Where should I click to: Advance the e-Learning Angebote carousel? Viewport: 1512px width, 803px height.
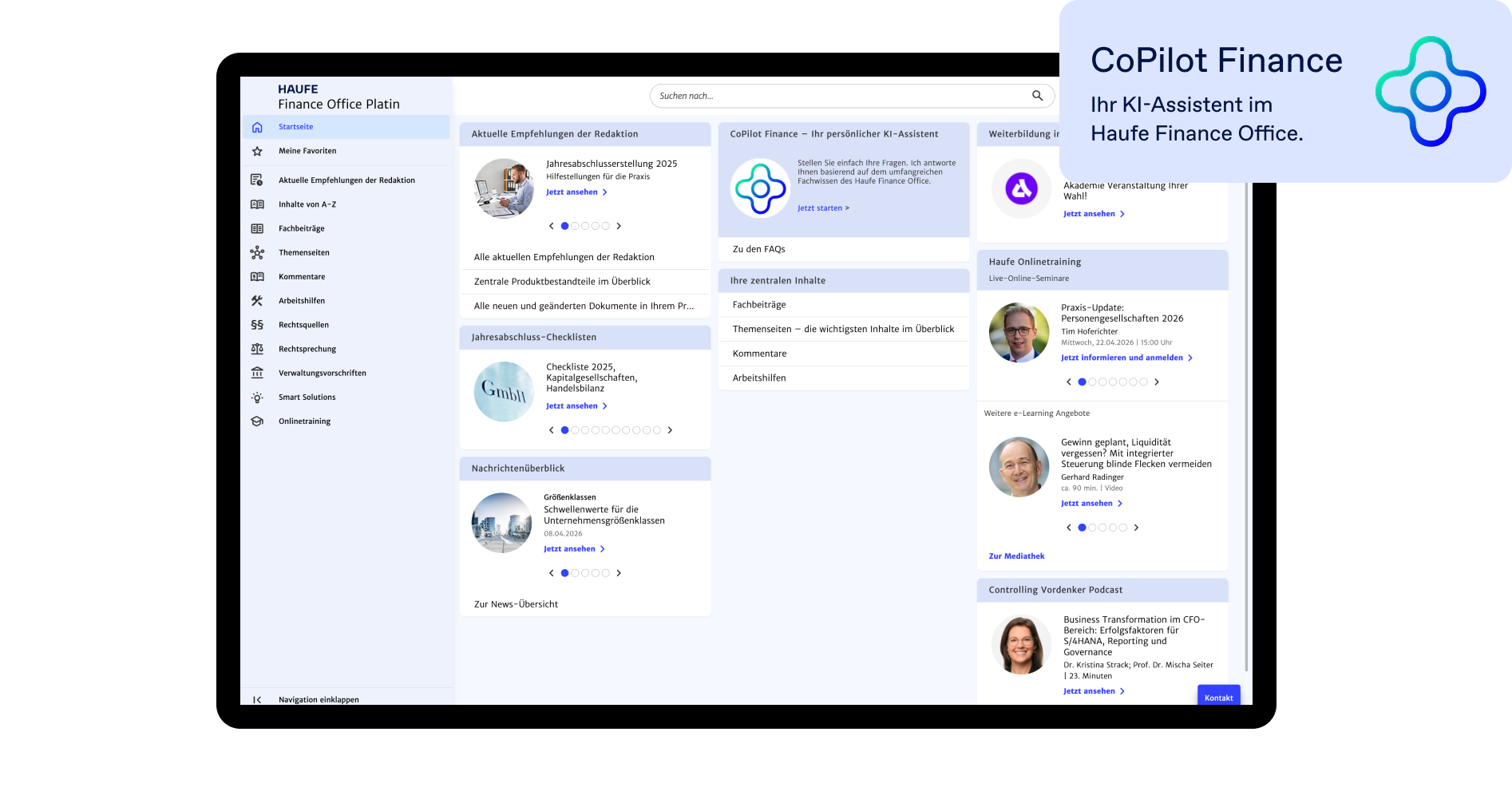point(1136,528)
